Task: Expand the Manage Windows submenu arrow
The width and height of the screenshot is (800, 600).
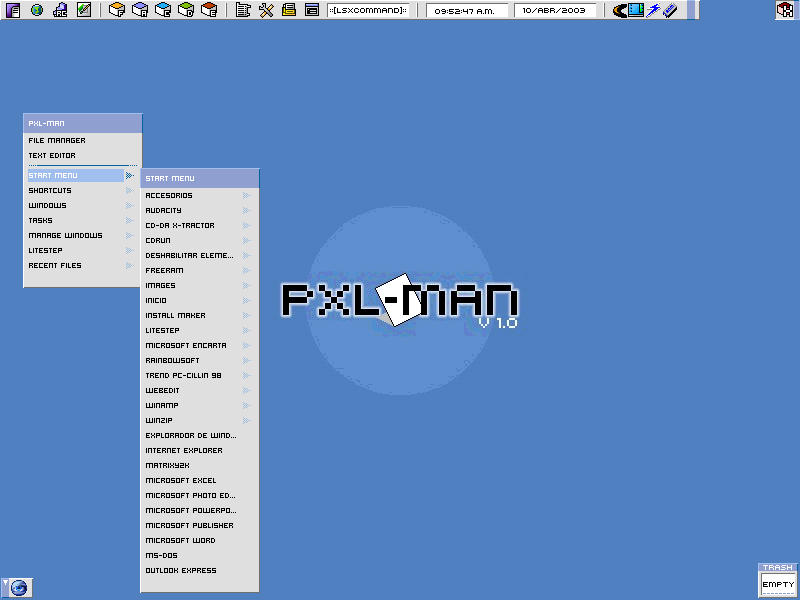Action: [x=130, y=236]
